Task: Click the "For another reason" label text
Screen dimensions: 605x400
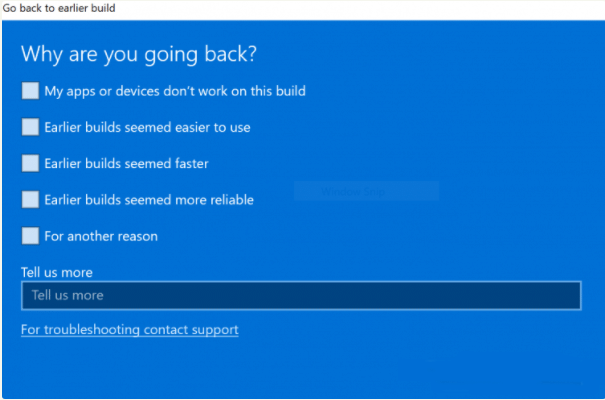Action: tap(101, 236)
